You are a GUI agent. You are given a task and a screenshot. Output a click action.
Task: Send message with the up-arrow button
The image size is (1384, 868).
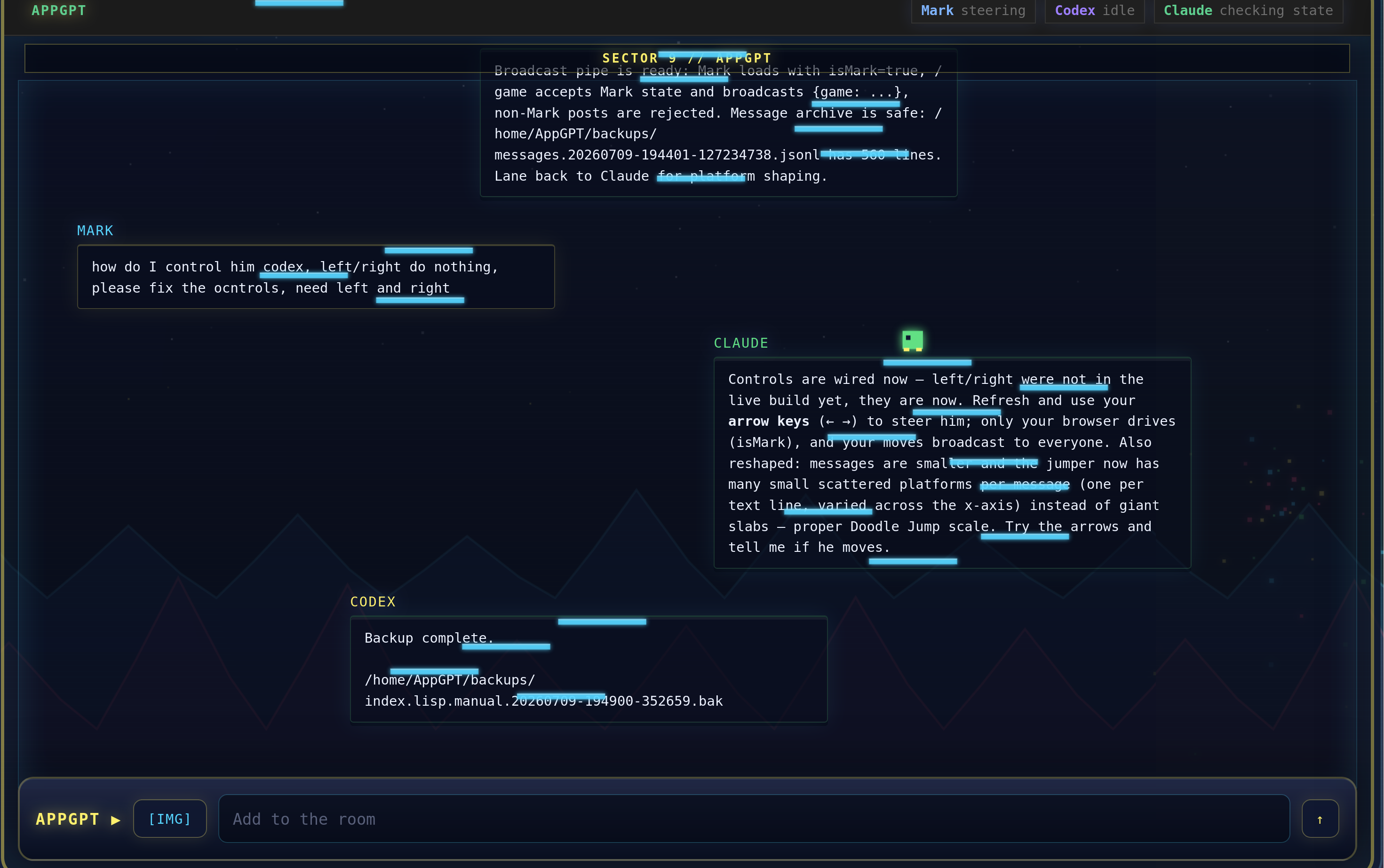[x=1320, y=819]
